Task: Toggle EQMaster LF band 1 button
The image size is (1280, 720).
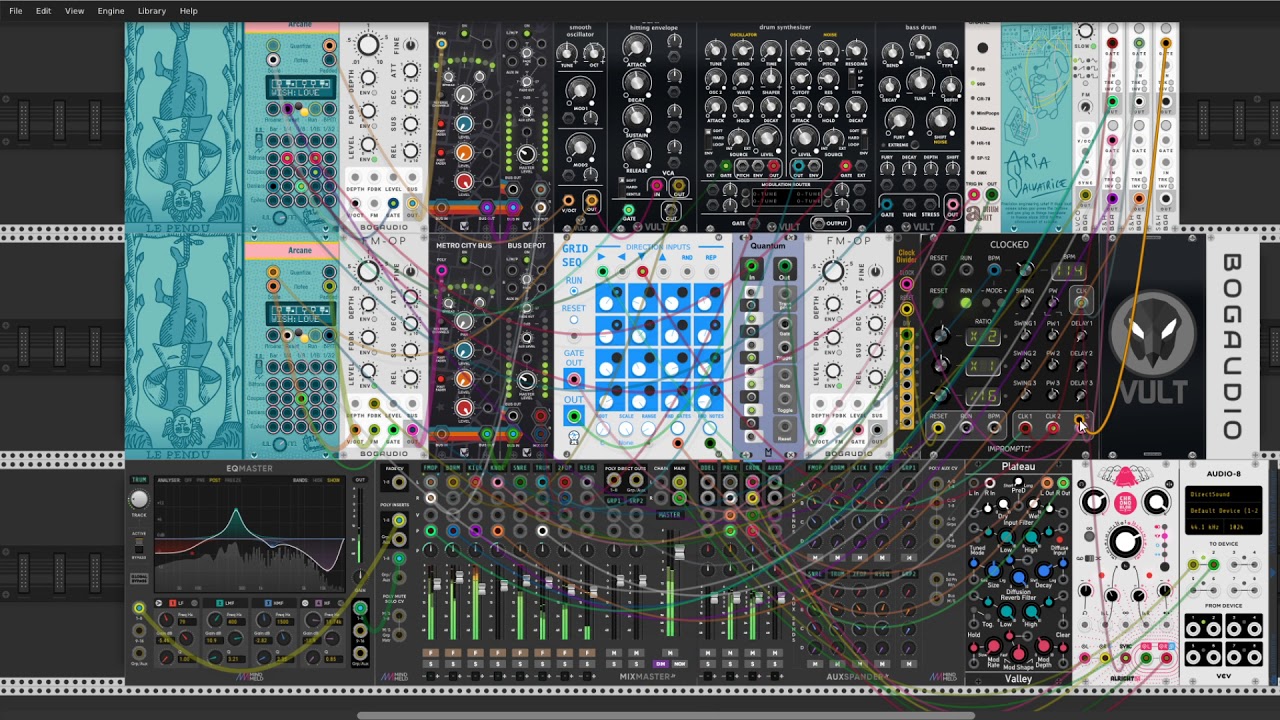Action: [172, 603]
